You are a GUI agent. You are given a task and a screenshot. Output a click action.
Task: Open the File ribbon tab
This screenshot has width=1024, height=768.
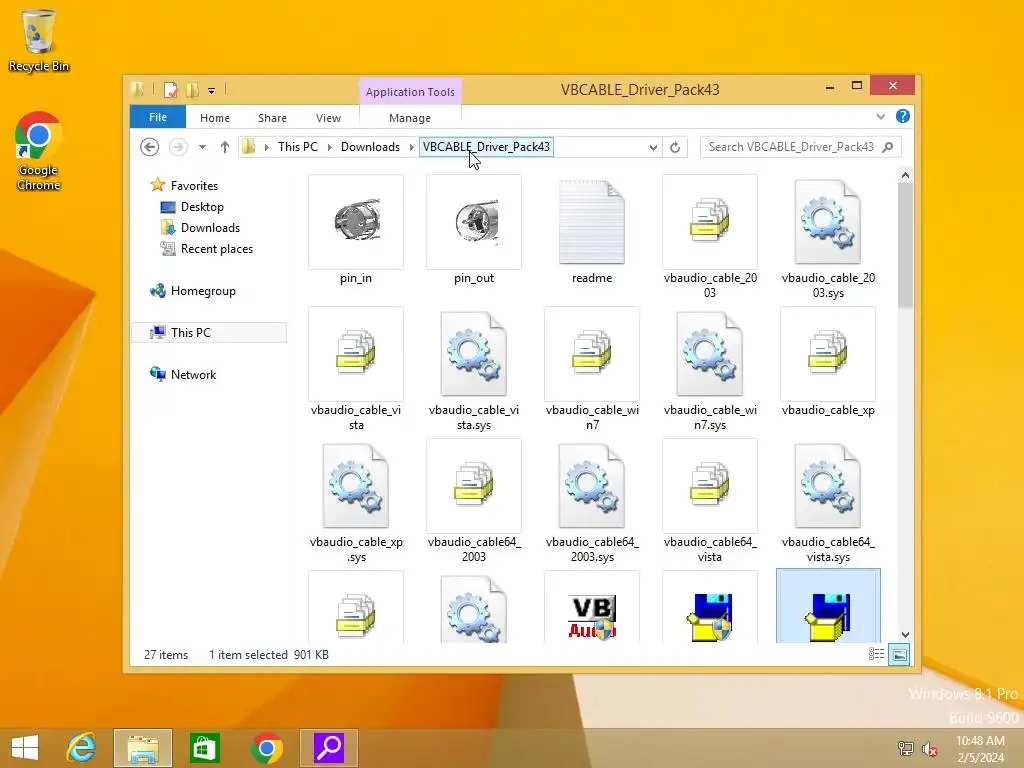click(x=157, y=118)
